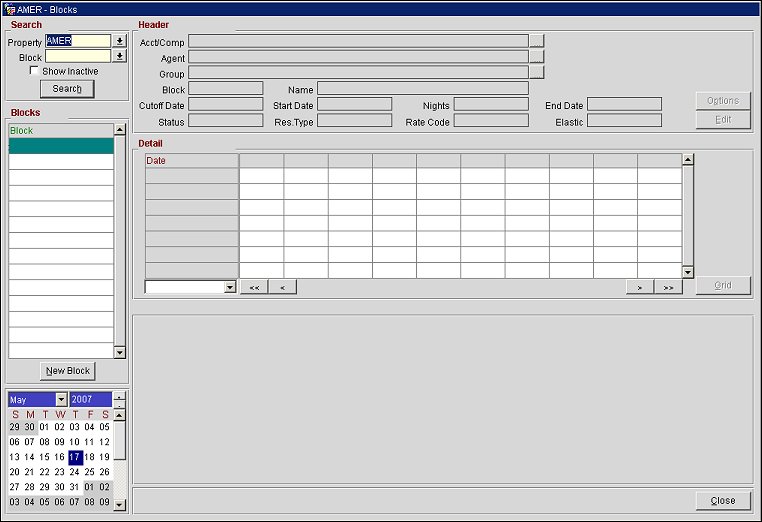Select the highlighted first row in Blocks list

[x=60, y=145]
